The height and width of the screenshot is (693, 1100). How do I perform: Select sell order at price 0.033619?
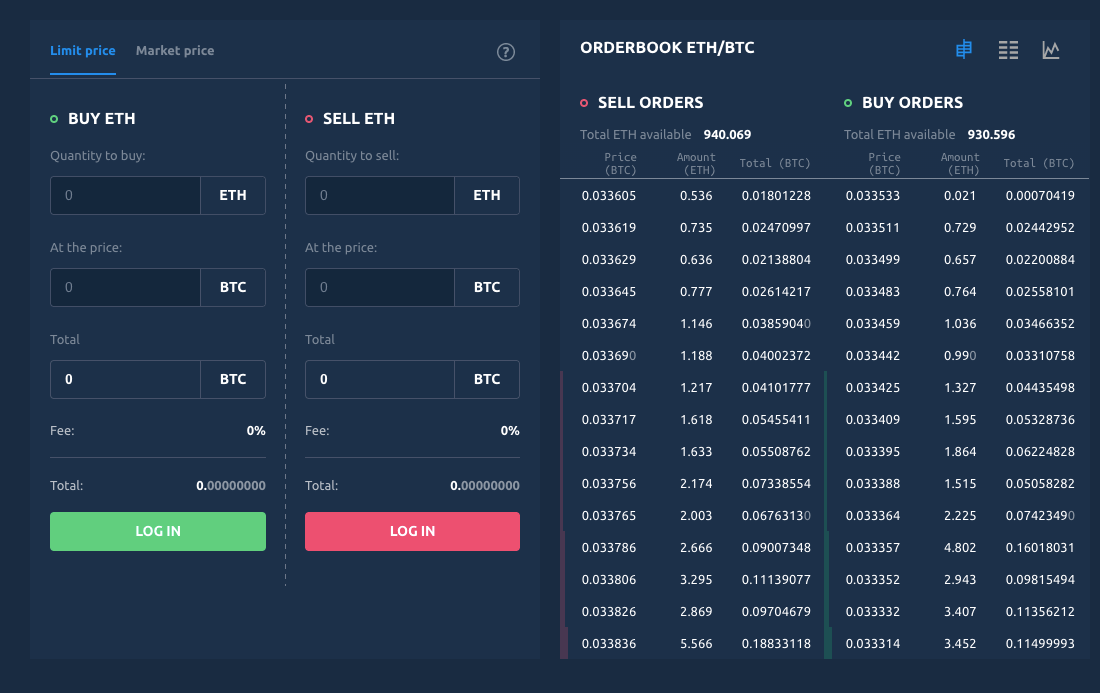coord(692,227)
